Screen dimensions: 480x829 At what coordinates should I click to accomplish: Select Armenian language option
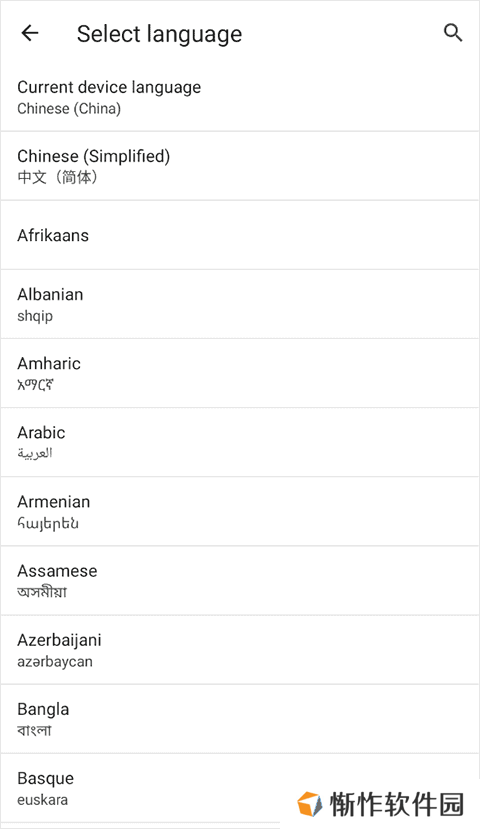240,512
